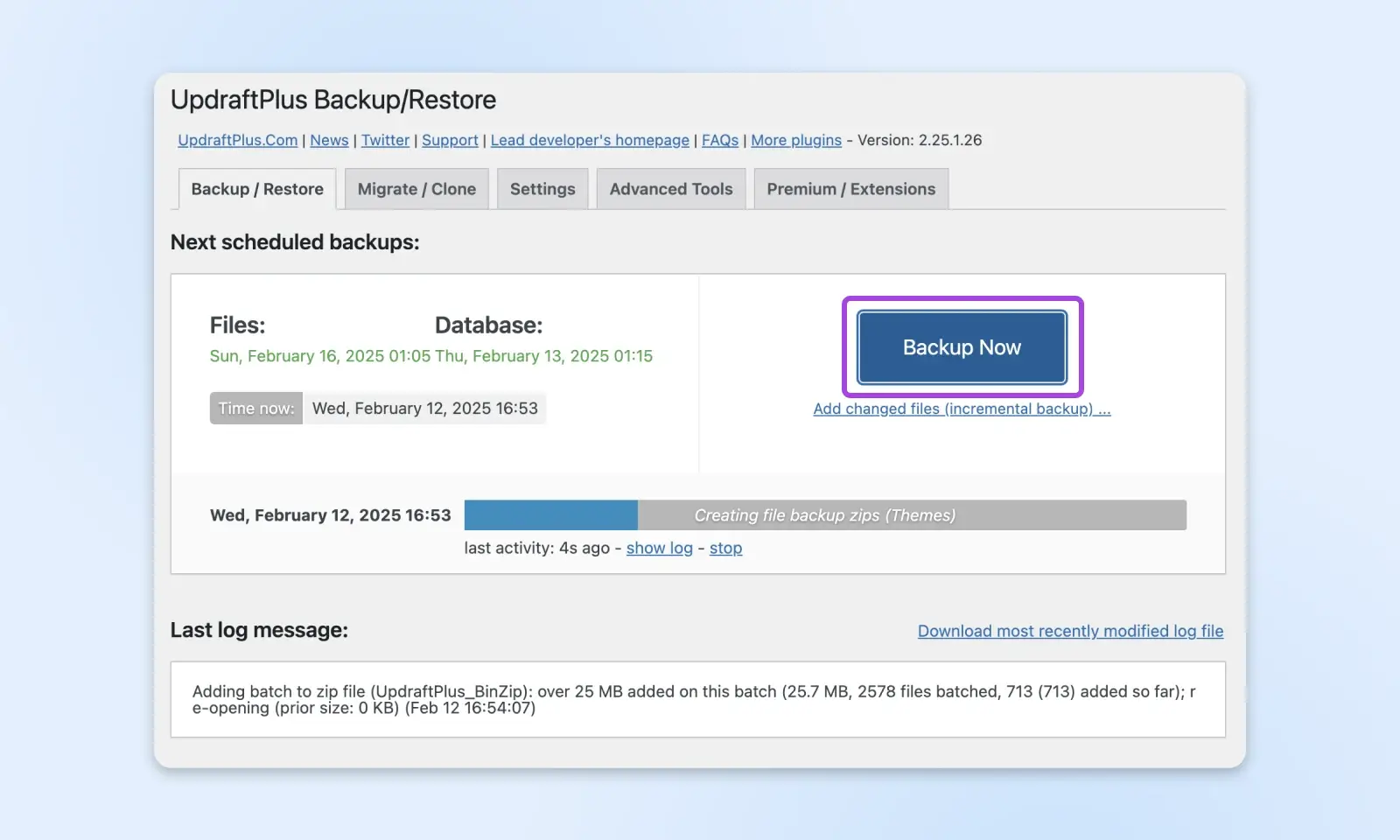Image resolution: width=1400 pixels, height=840 pixels.
Task: Go to the Premium / Extensions tab
Action: click(x=850, y=189)
